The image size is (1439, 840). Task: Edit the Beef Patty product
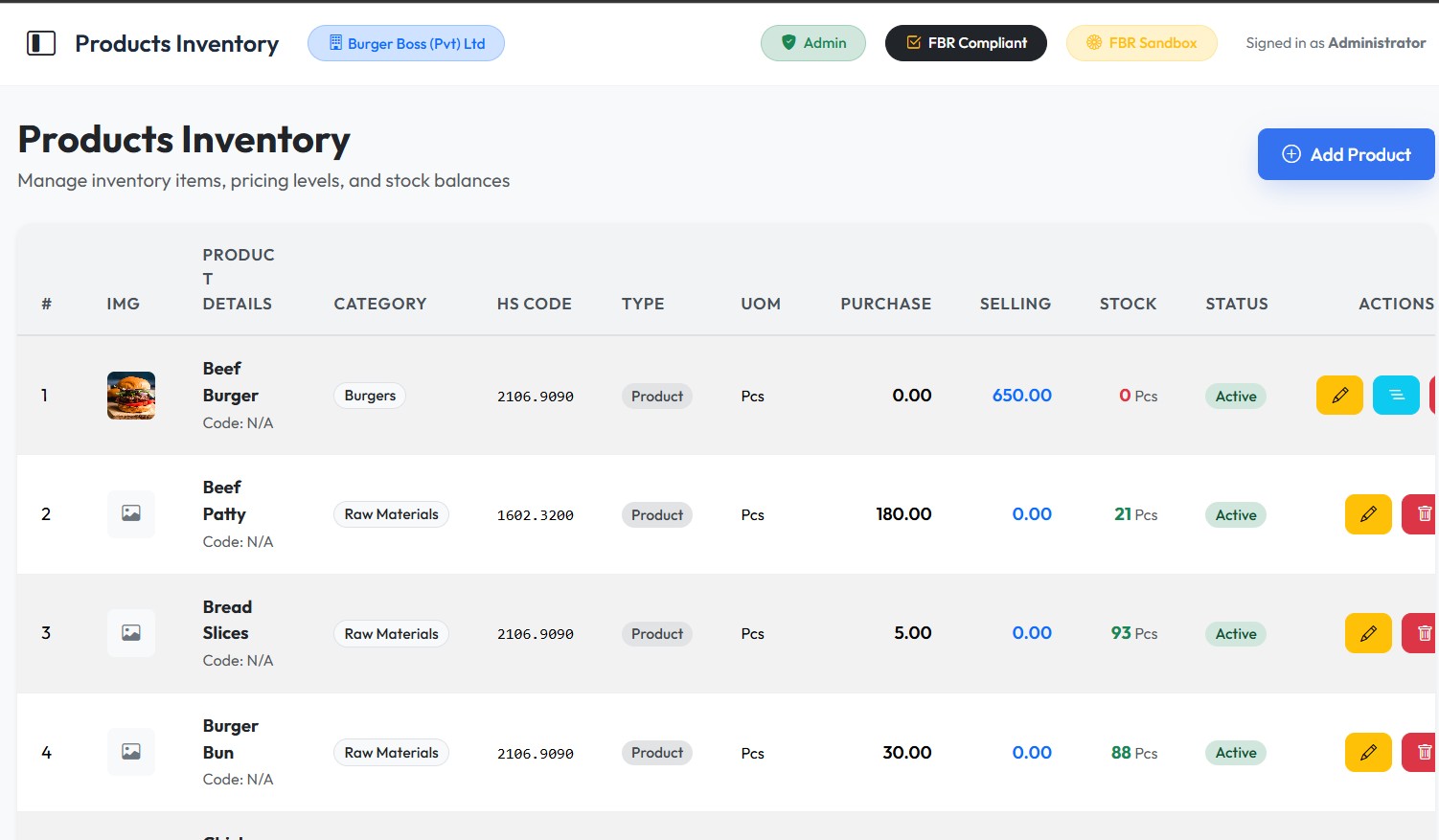pos(1368,514)
